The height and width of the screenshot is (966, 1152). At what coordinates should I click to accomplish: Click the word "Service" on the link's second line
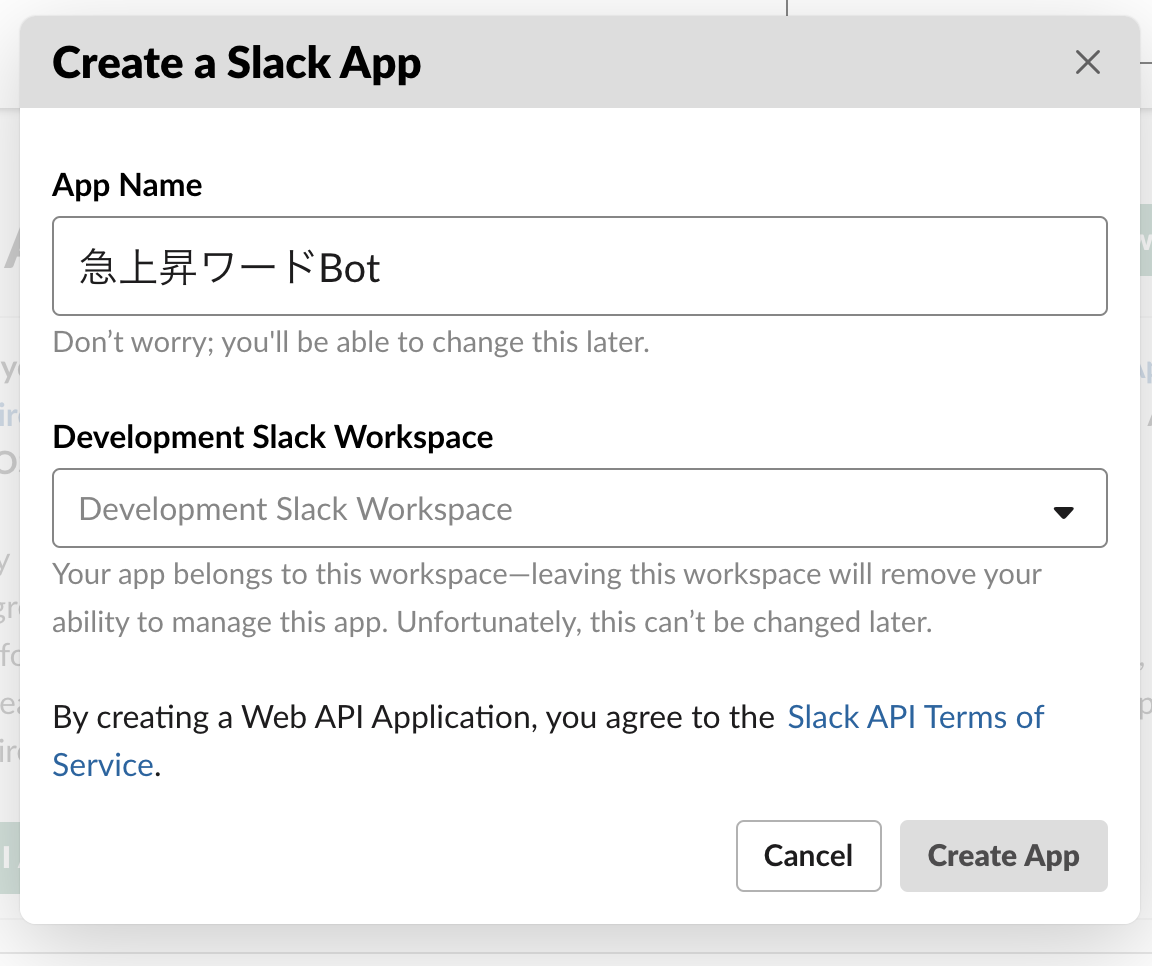[x=103, y=765]
